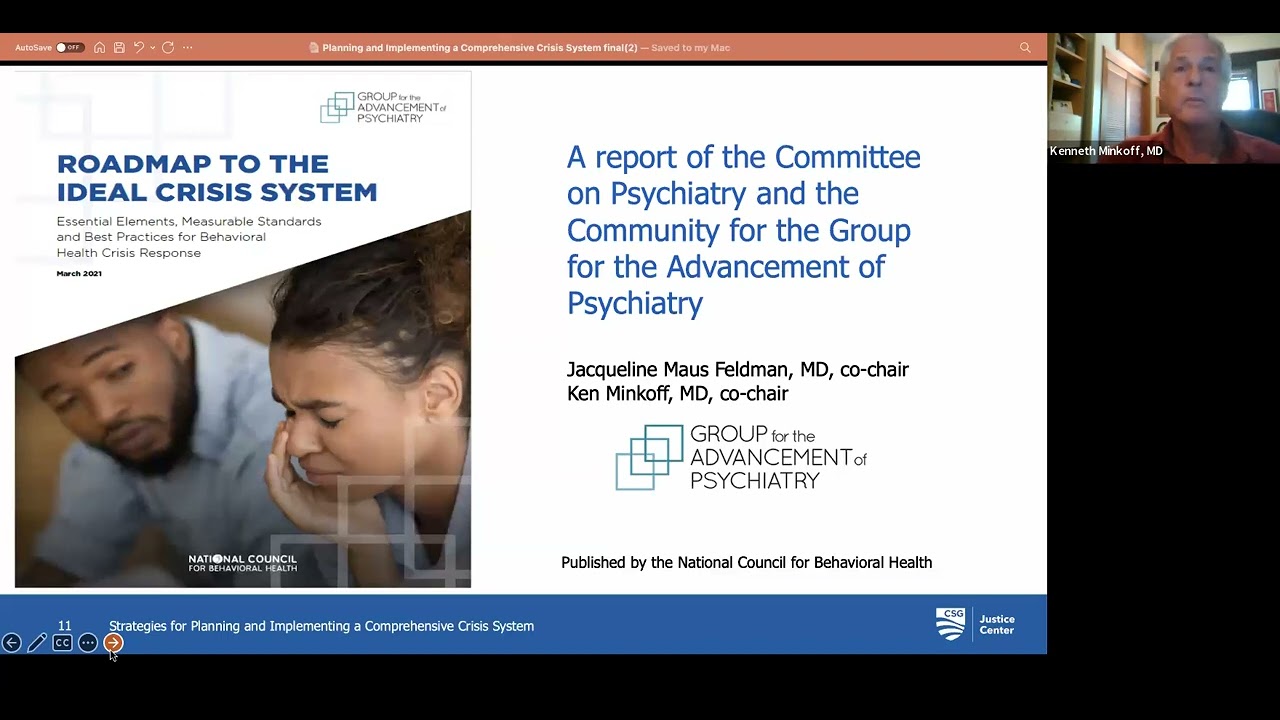The height and width of the screenshot is (720, 1280).
Task: Open more slide show options
Action: [x=88, y=643]
